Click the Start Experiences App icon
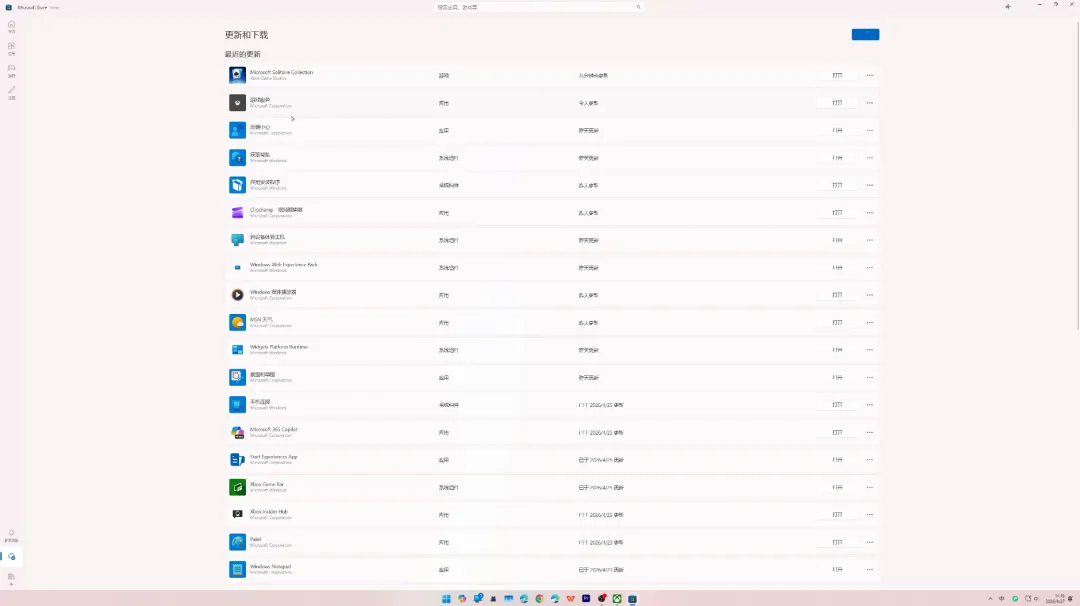 [237, 459]
